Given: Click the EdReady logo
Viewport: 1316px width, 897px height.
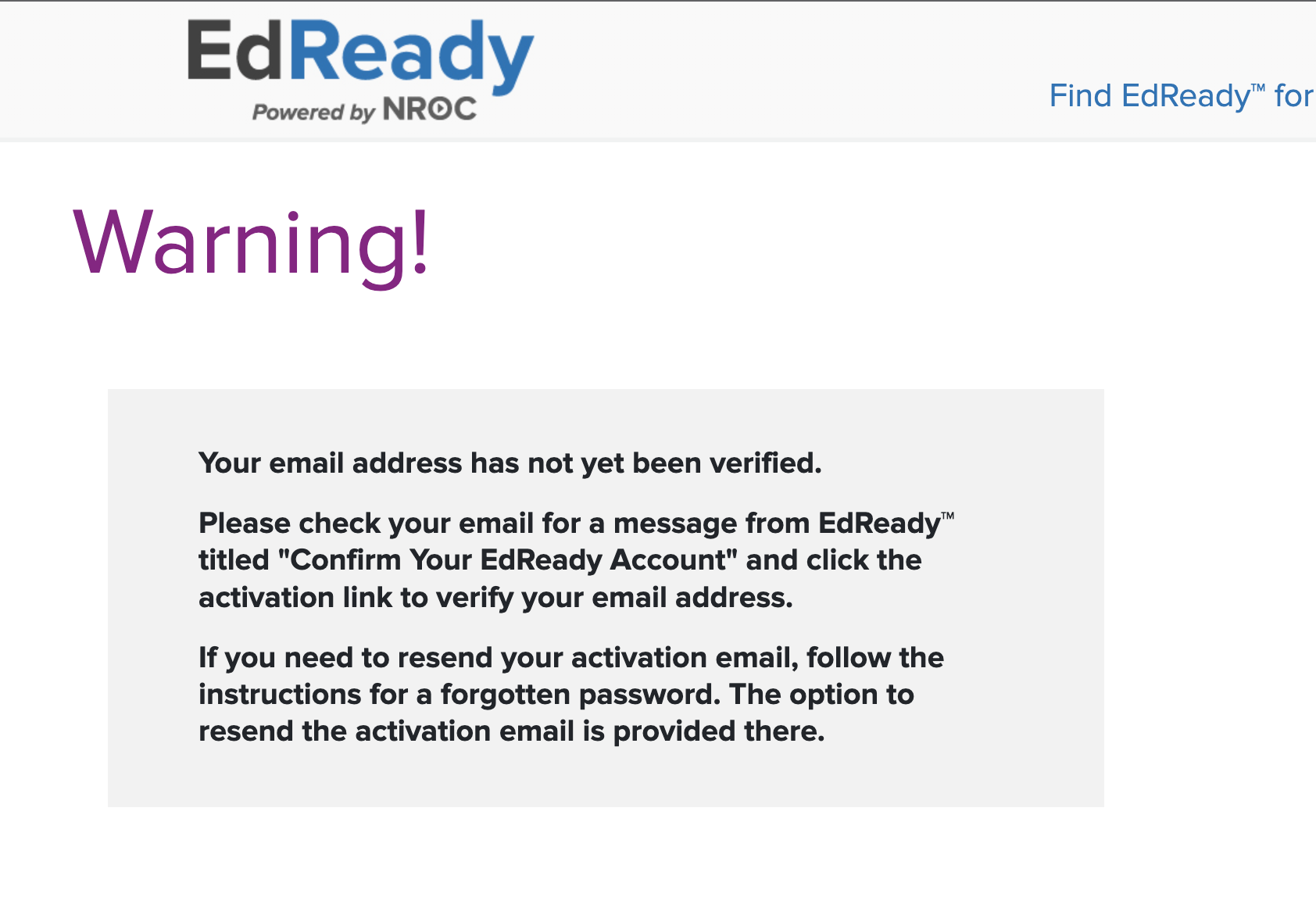Looking at the screenshot, I should pyautogui.click(x=360, y=70).
